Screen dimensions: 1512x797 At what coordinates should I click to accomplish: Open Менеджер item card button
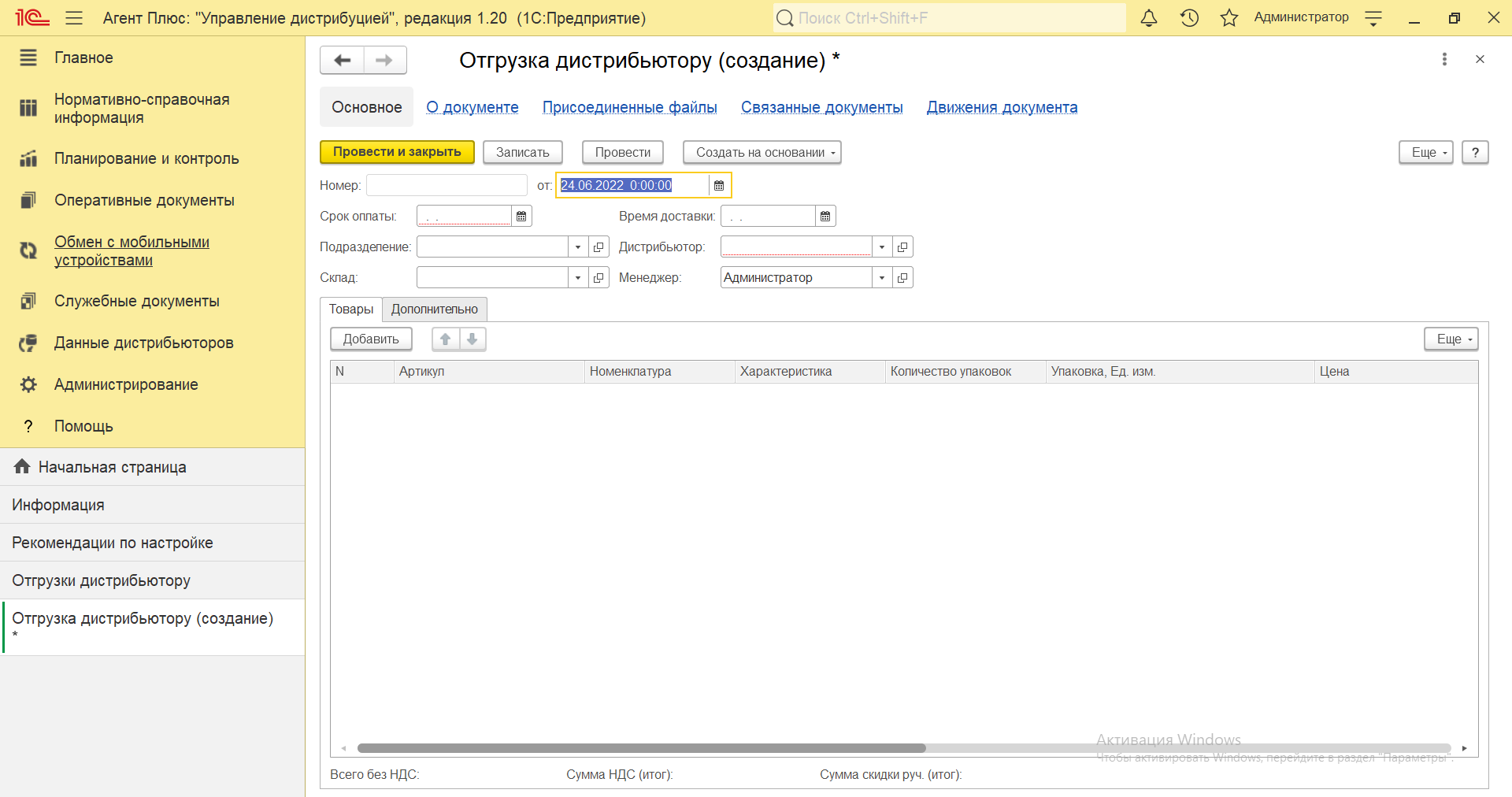[x=902, y=277]
